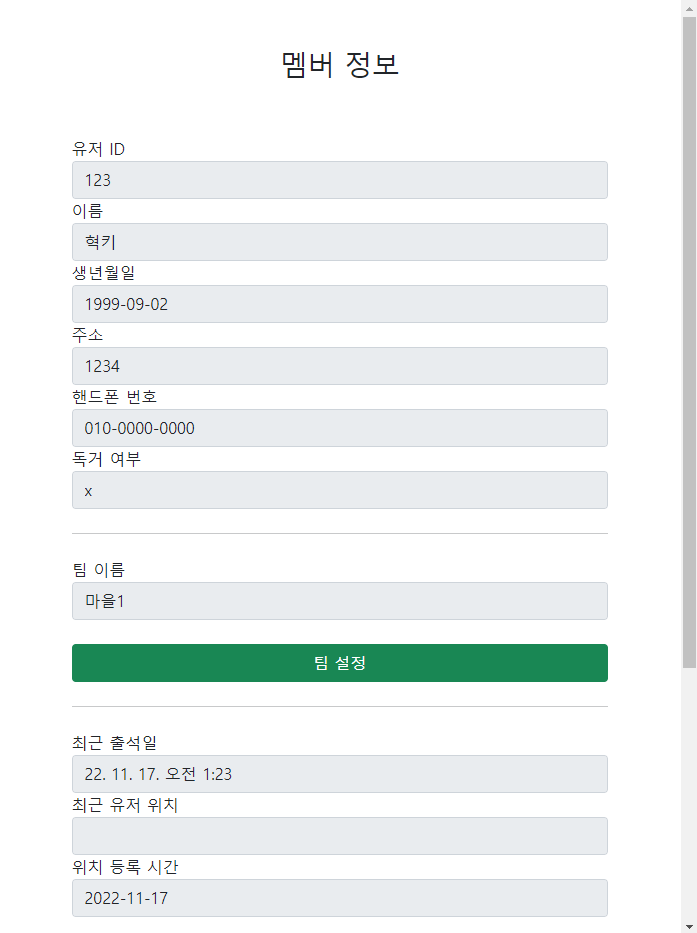This screenshot has height=933, width=697.
Task: Click the 최근 출석일 field
Action: [339, 774]
